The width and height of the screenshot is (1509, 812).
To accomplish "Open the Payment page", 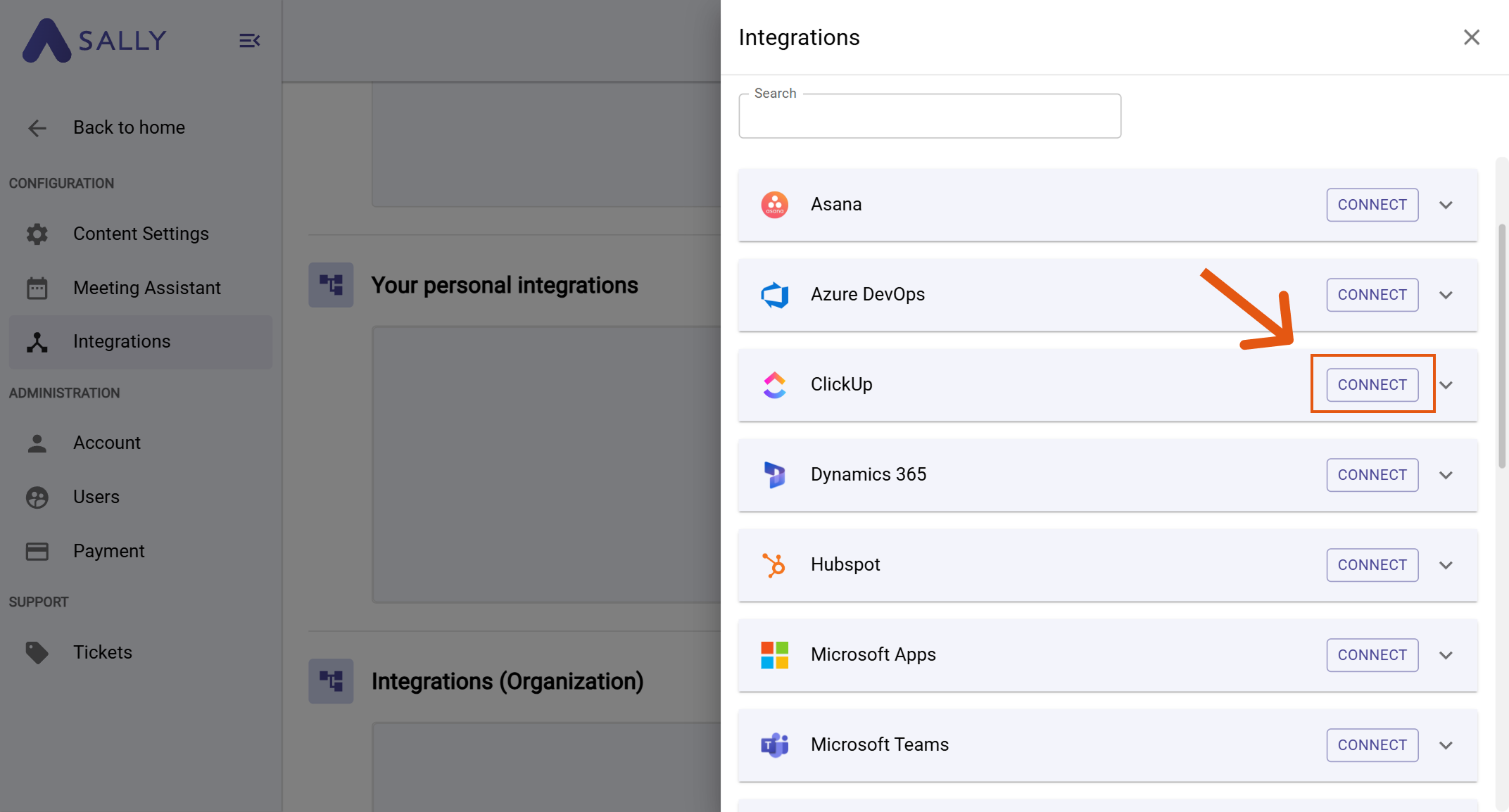I will coord(141,552).
